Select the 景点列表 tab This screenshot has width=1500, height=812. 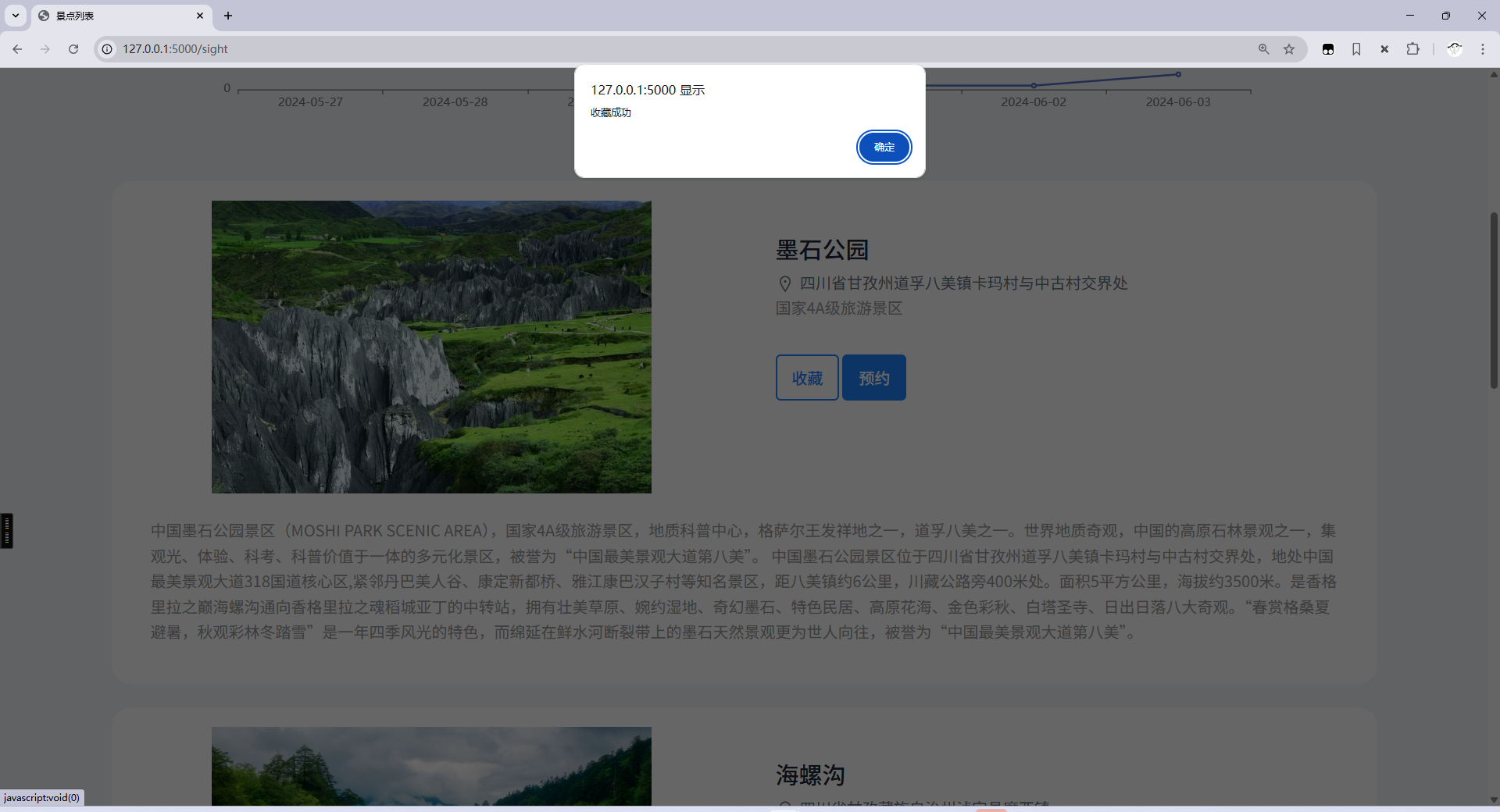(x=121, y=16)
